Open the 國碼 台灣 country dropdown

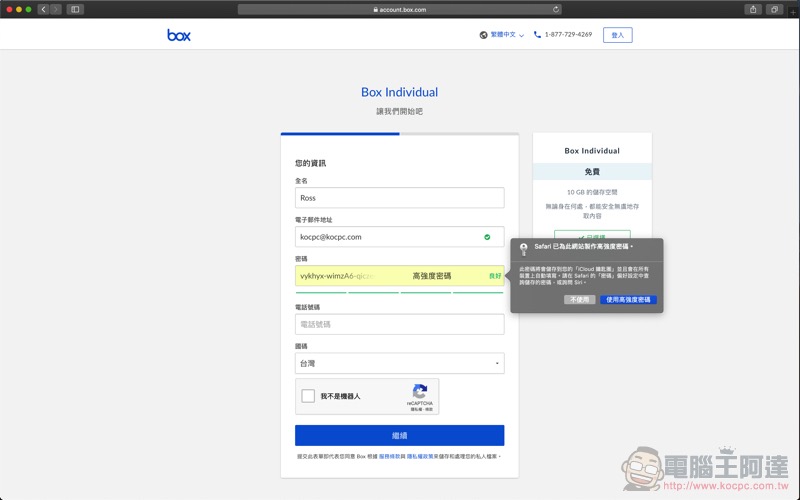(x=399, y=363)
